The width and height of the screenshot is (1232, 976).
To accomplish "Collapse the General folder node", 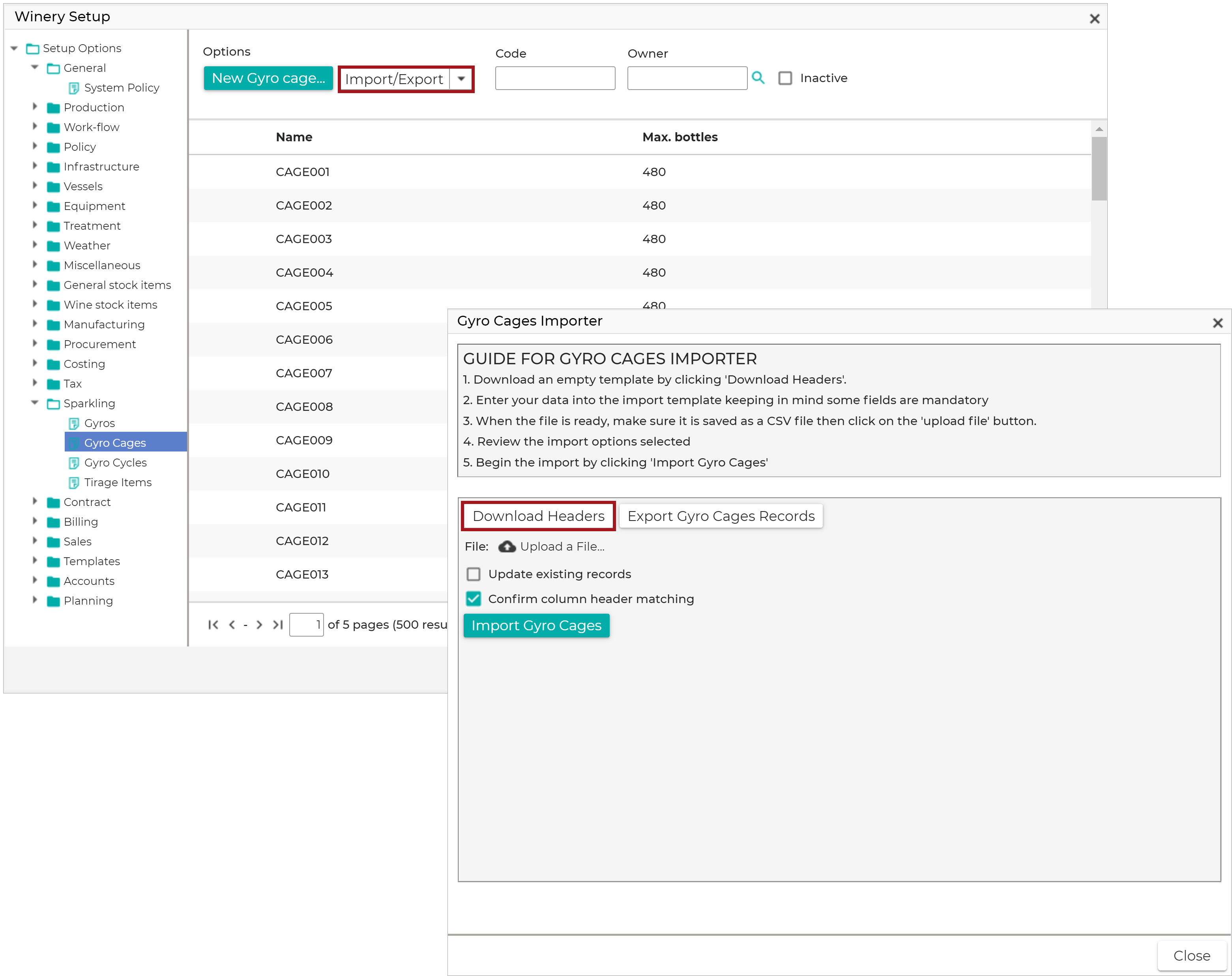I will point(35,67).
